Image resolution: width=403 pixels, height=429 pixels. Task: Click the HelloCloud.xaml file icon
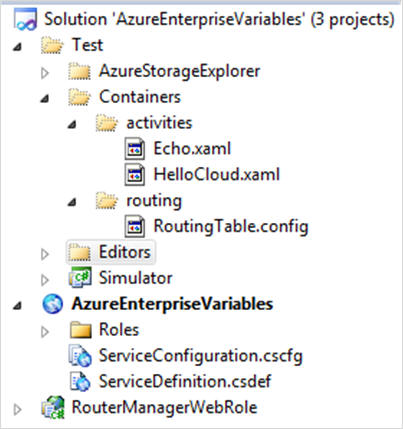coord(135,175)
